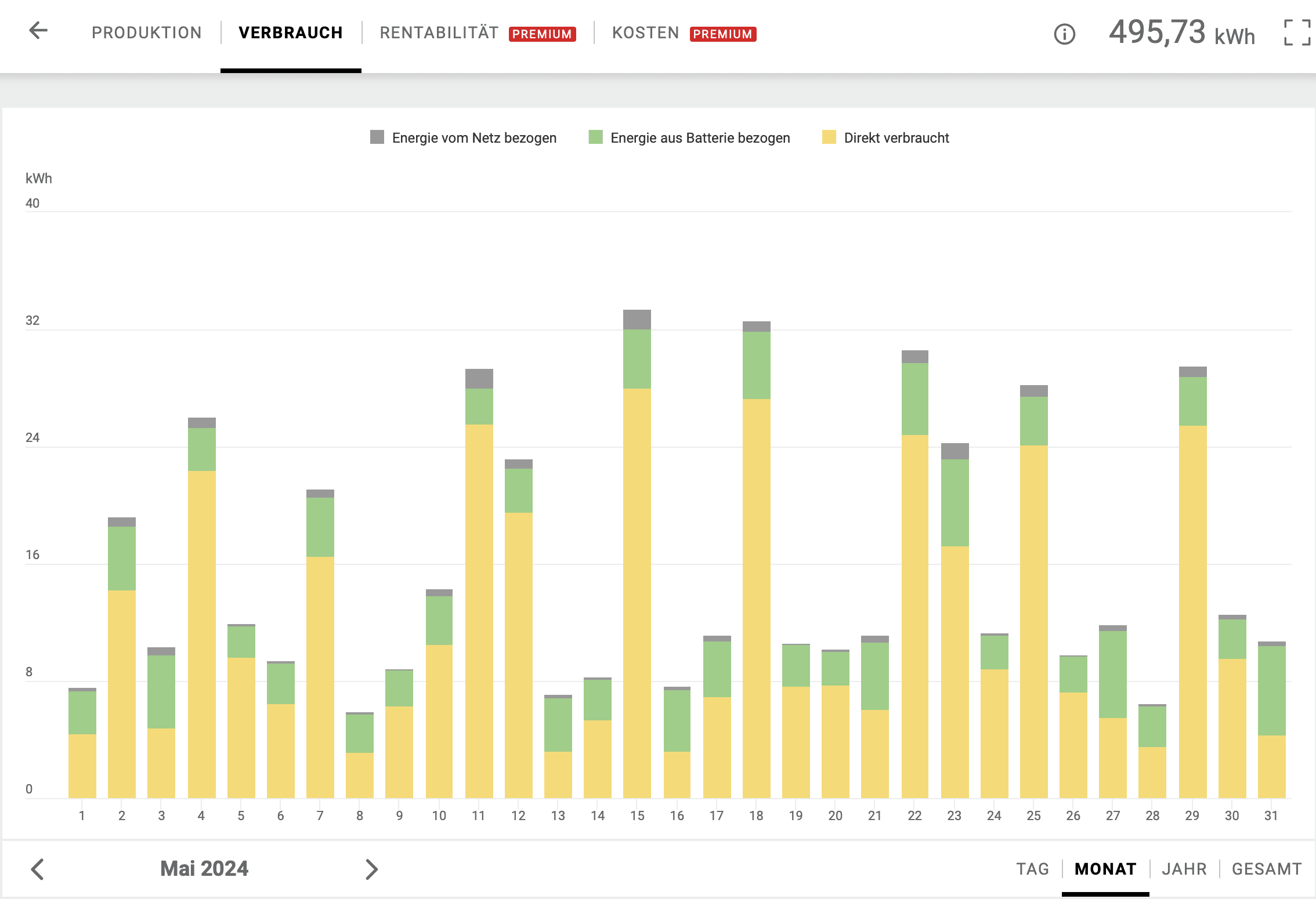Click y-axis label 24
The height and width of the screenshot is (899, 1316).
coord(32,437)
